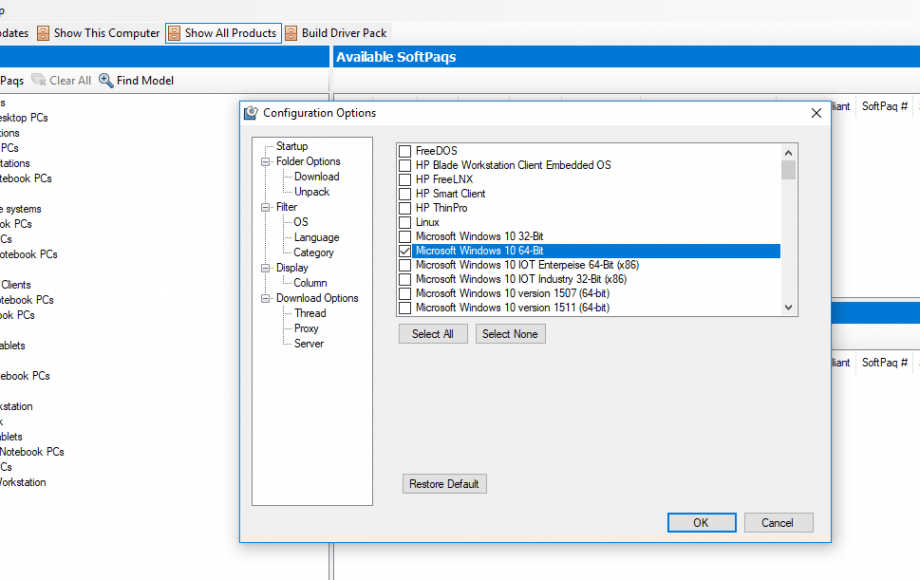Screen dimensions: 920x580
Task: Select the Column tree item
Action: tap(310, 283)
